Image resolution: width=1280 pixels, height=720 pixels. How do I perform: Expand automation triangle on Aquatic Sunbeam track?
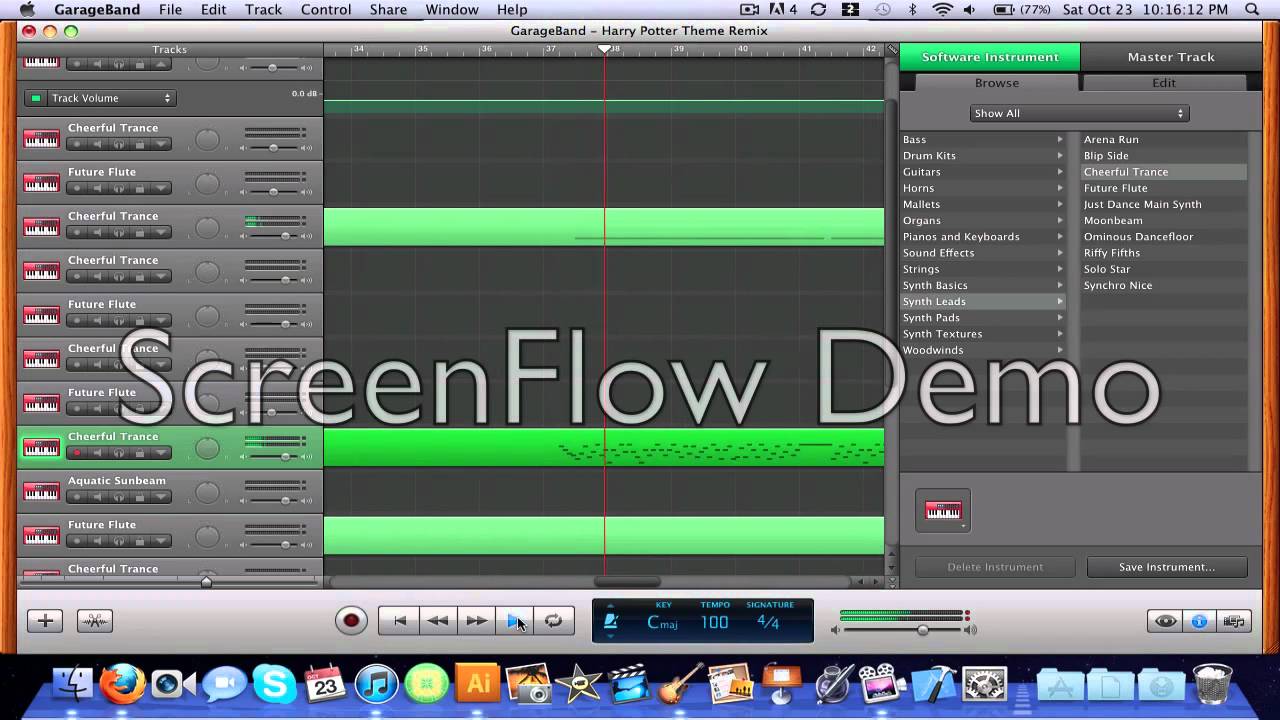[x=161, y=497]
